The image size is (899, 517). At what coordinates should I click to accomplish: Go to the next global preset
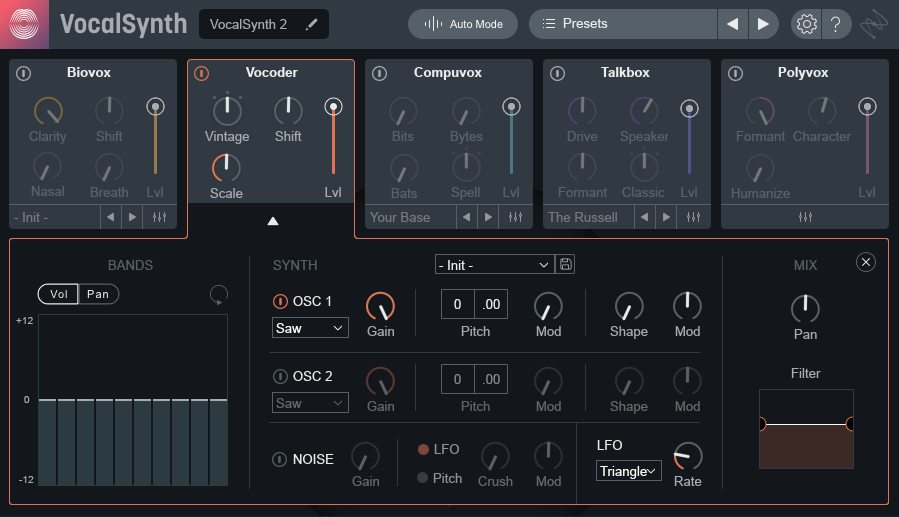763,24
